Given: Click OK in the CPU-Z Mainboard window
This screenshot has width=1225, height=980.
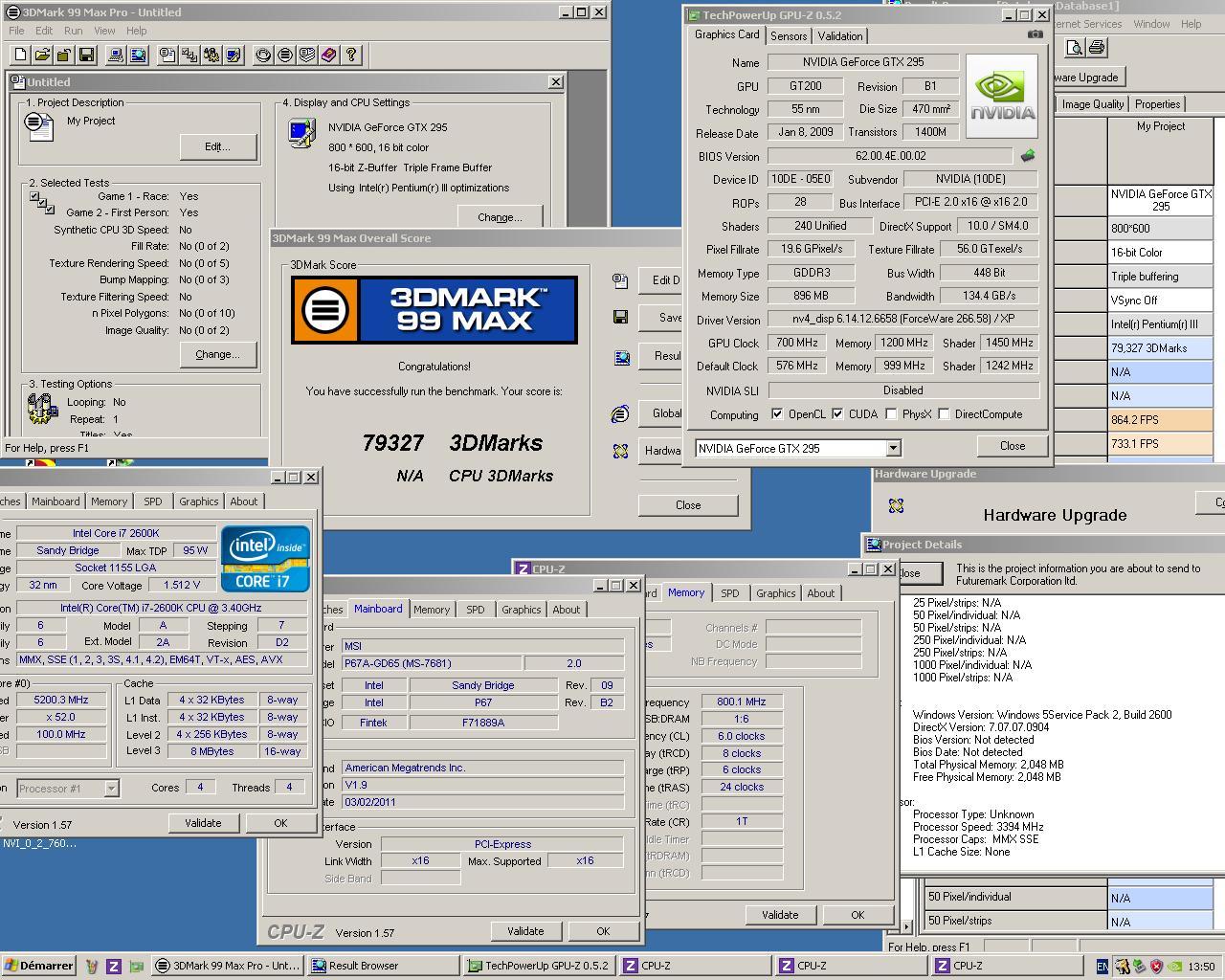Looking at the screenshot, I should click(x=603, y=930).
